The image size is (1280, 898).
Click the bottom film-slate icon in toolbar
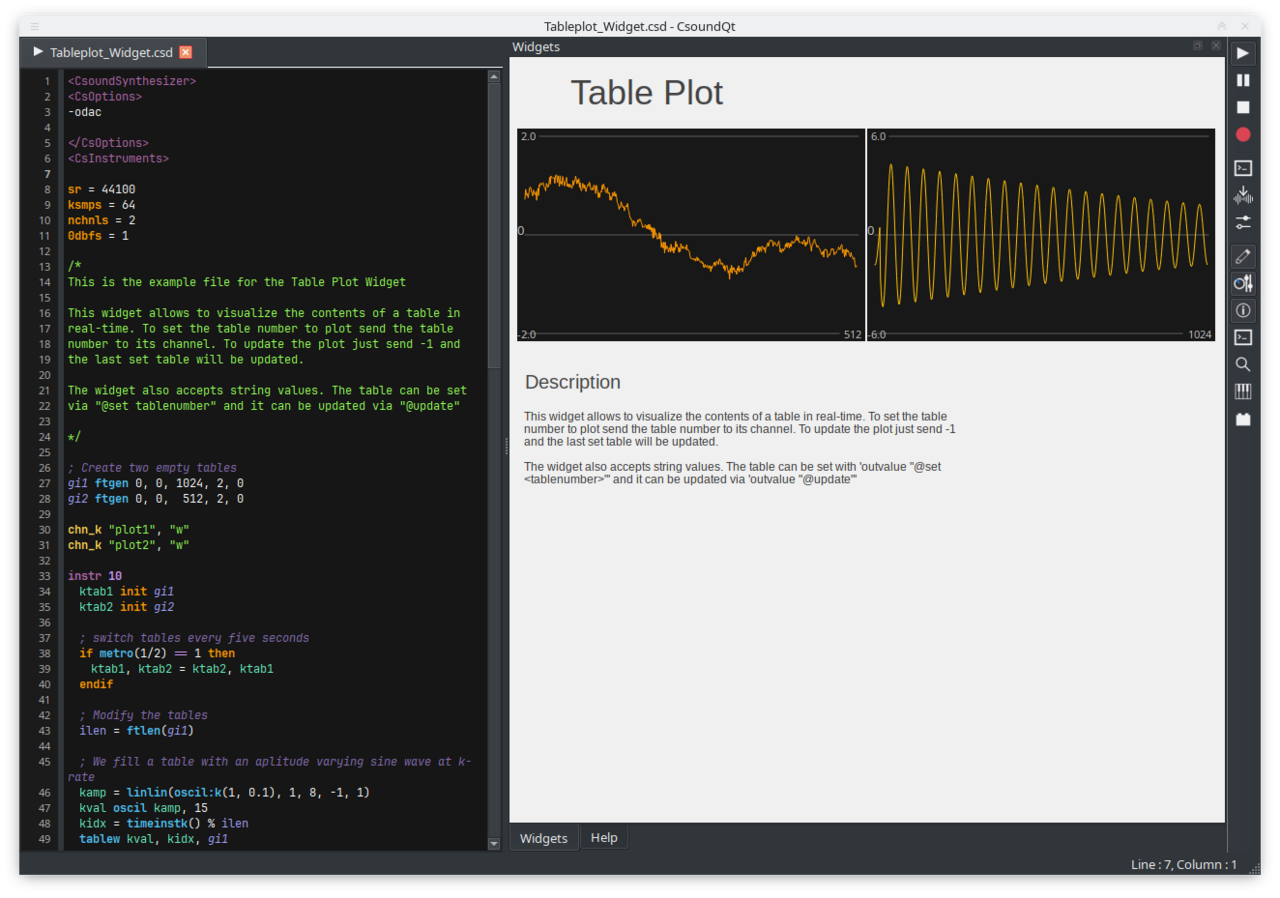click(1243, 419)
